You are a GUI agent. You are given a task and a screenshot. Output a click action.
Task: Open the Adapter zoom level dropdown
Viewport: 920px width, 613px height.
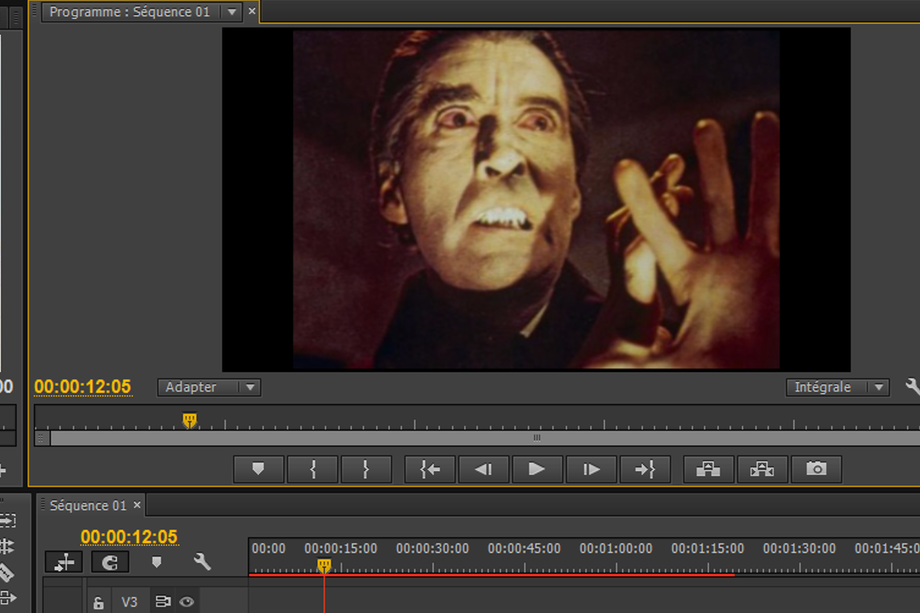click(x=209, y=387)
